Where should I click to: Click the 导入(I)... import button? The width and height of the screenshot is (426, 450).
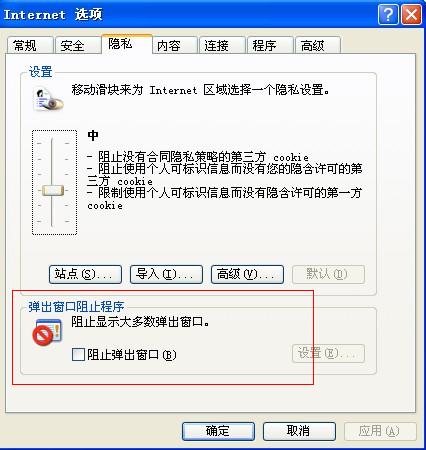click(x=166, y=275)
